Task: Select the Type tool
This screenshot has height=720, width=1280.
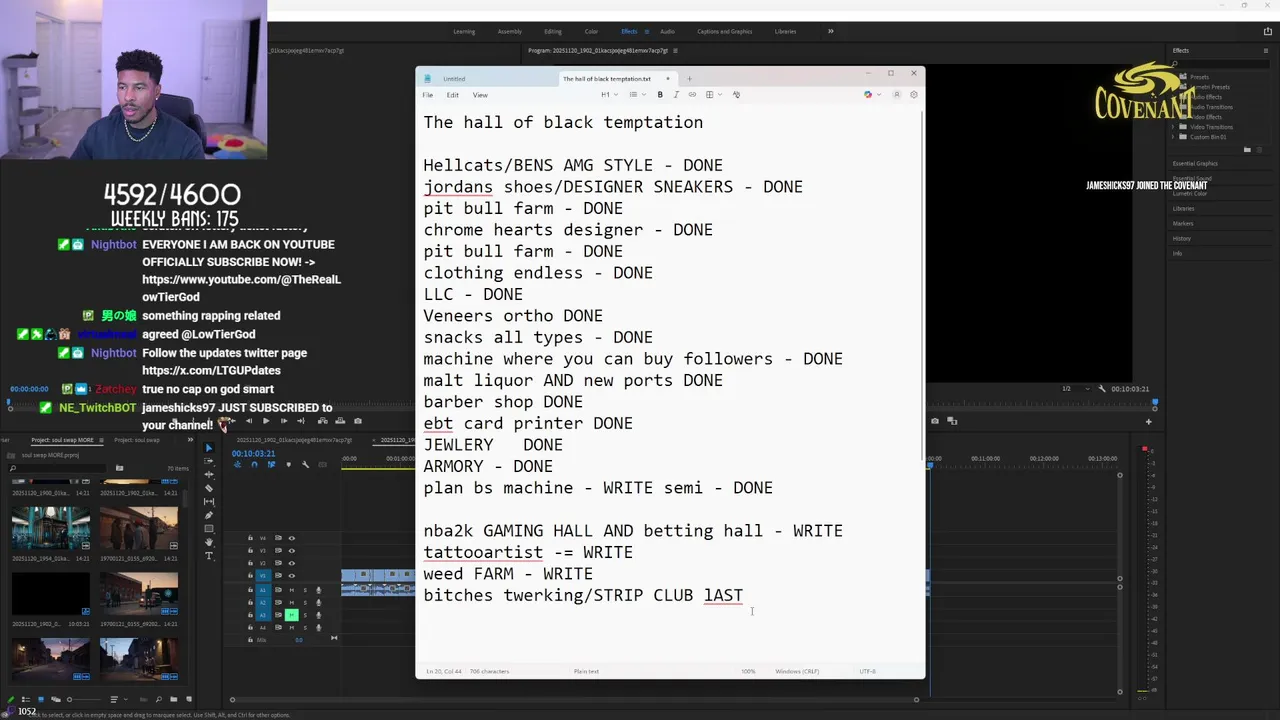Action: point(209,556)
